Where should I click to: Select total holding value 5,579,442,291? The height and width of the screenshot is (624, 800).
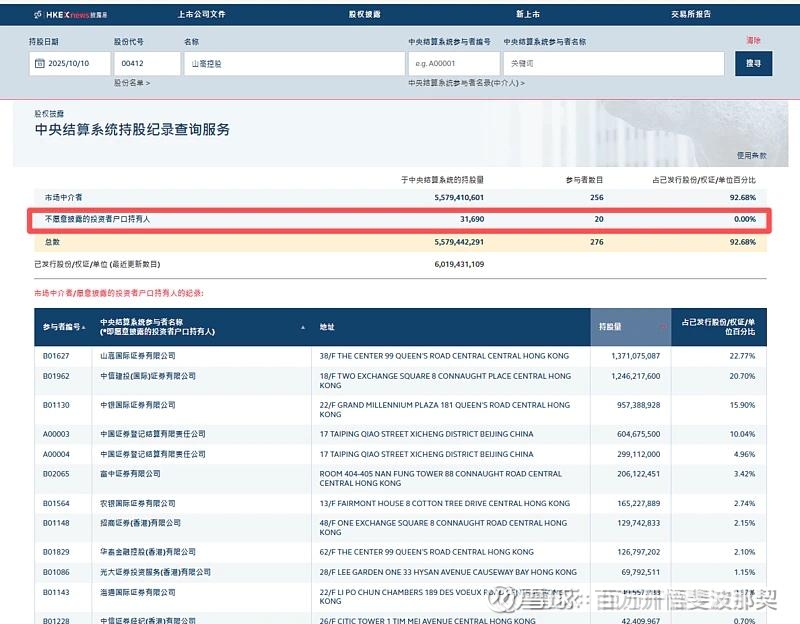459,242
